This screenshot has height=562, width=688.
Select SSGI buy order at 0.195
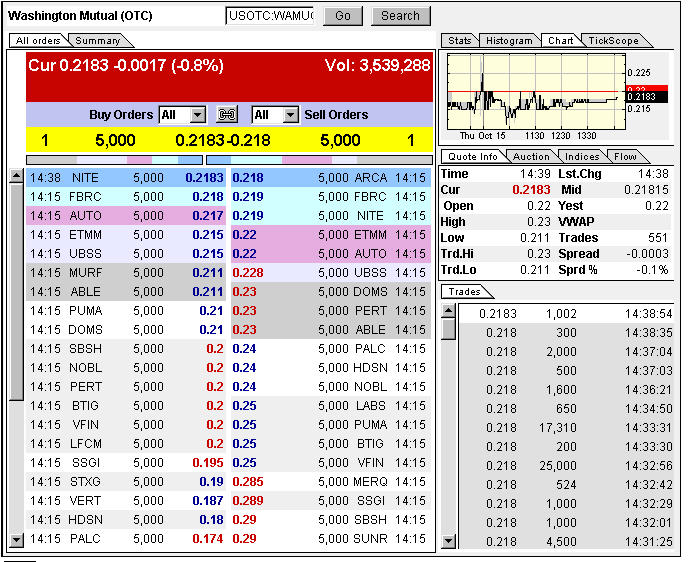(126, 463)
